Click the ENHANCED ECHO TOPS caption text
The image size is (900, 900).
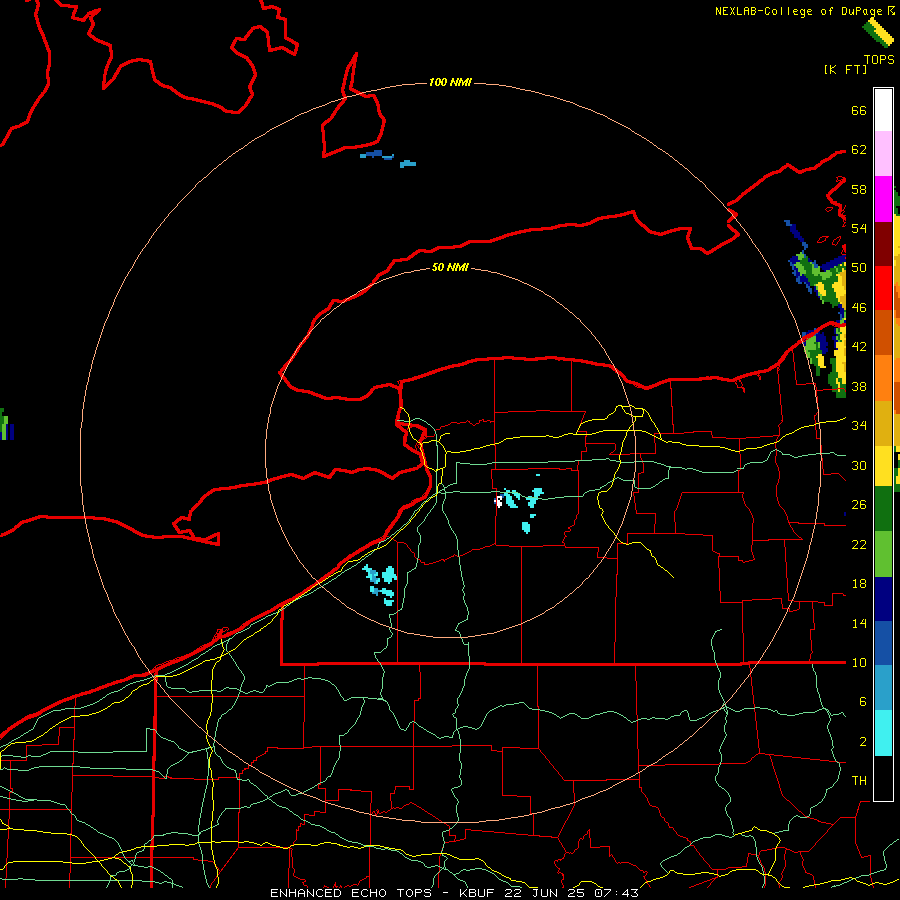350,893
